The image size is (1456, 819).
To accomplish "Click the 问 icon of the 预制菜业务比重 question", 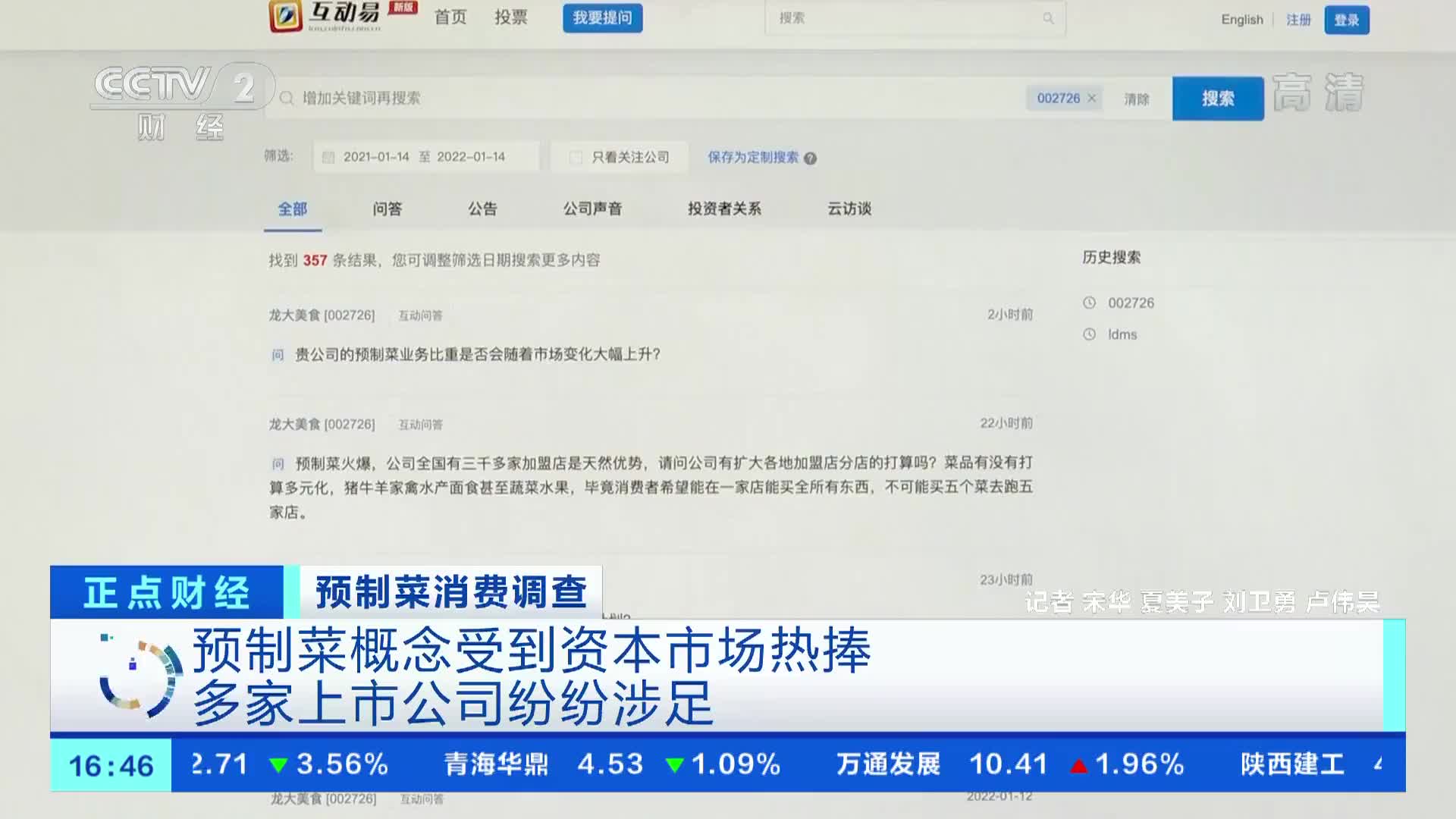I will [x=278, y=355].
